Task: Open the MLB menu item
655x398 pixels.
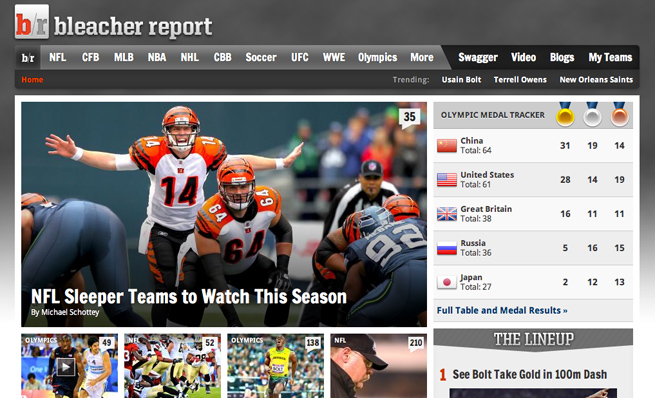Action: [x=124, y=57]
